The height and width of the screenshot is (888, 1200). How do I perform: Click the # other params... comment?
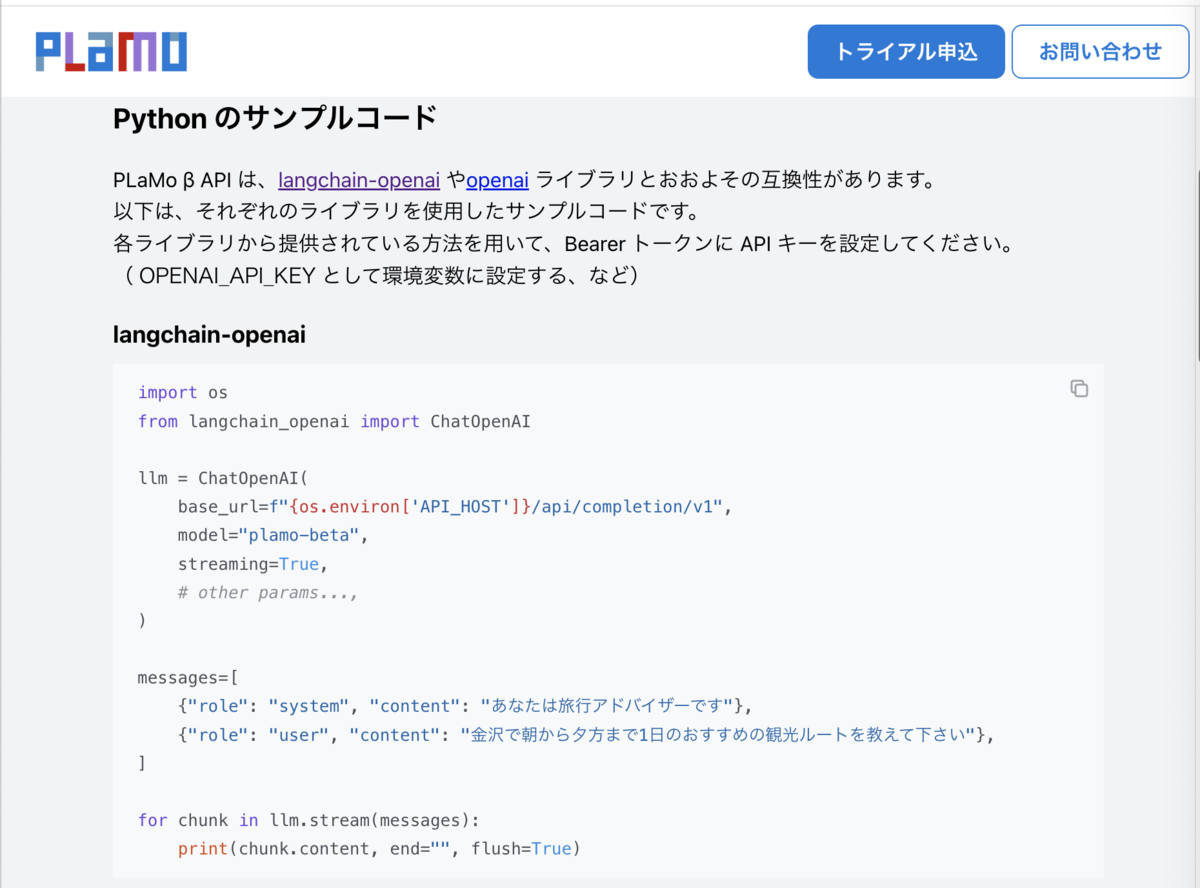click(268, 592)
